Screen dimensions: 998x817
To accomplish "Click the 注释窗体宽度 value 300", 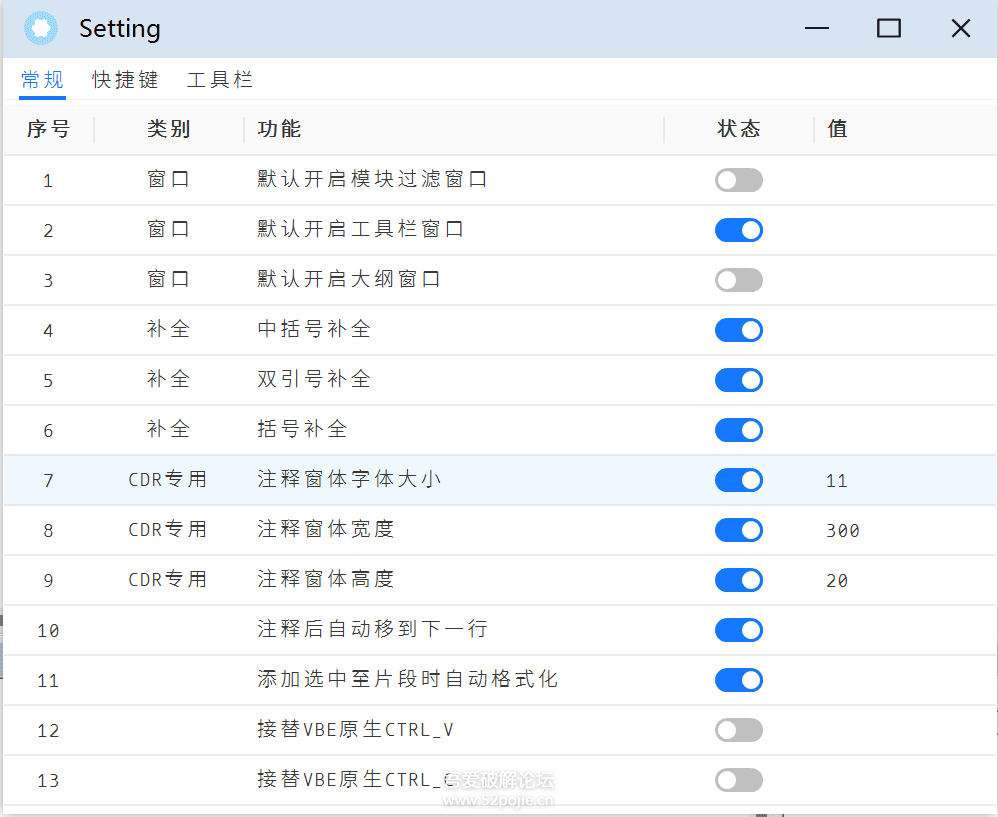I will (843, 530).
